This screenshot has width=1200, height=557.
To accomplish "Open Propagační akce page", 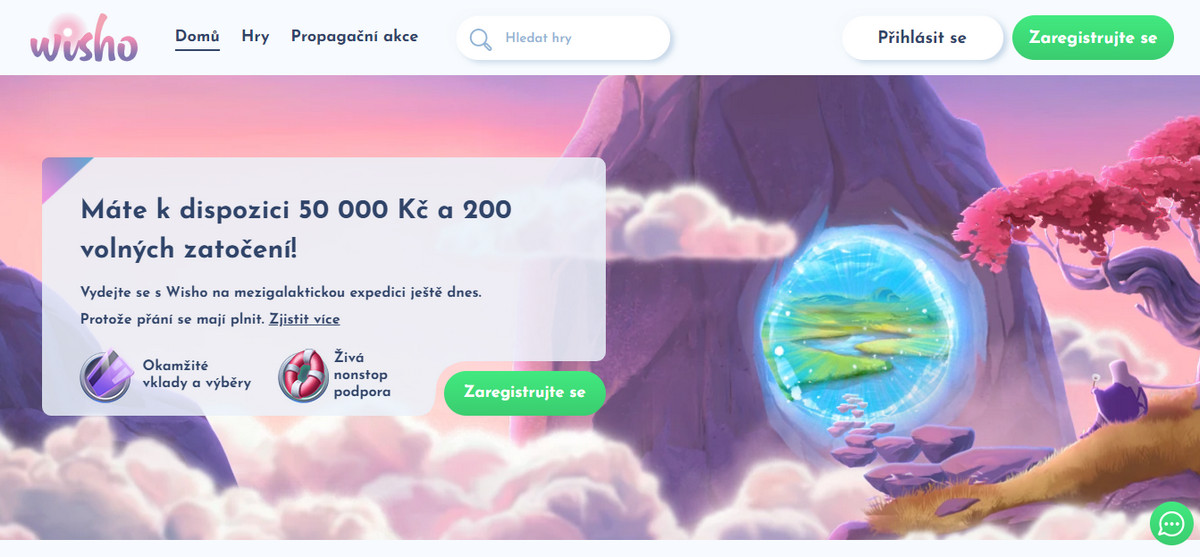I will pyautogui.click(x=354, y=36).
